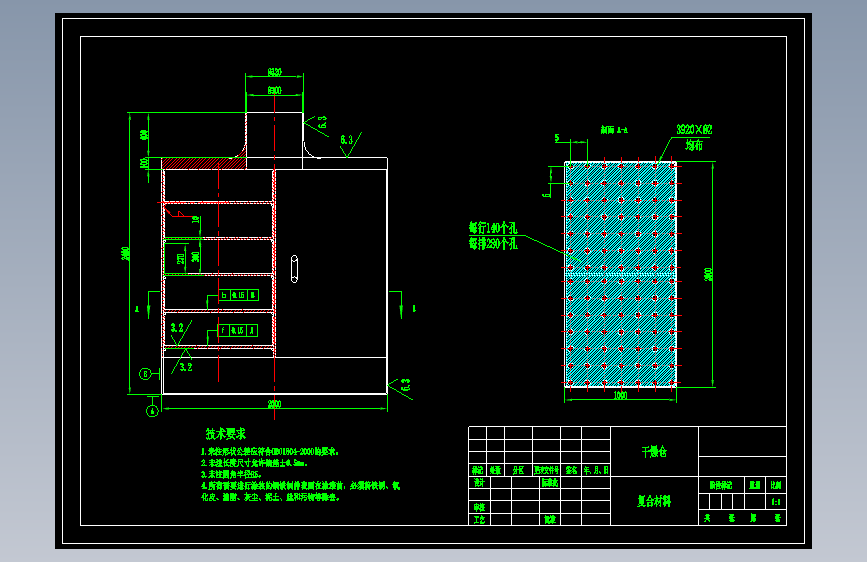The image size is (867, 562).
Task: Select the '每排280个孔' annotation
Action: point(493,243)
